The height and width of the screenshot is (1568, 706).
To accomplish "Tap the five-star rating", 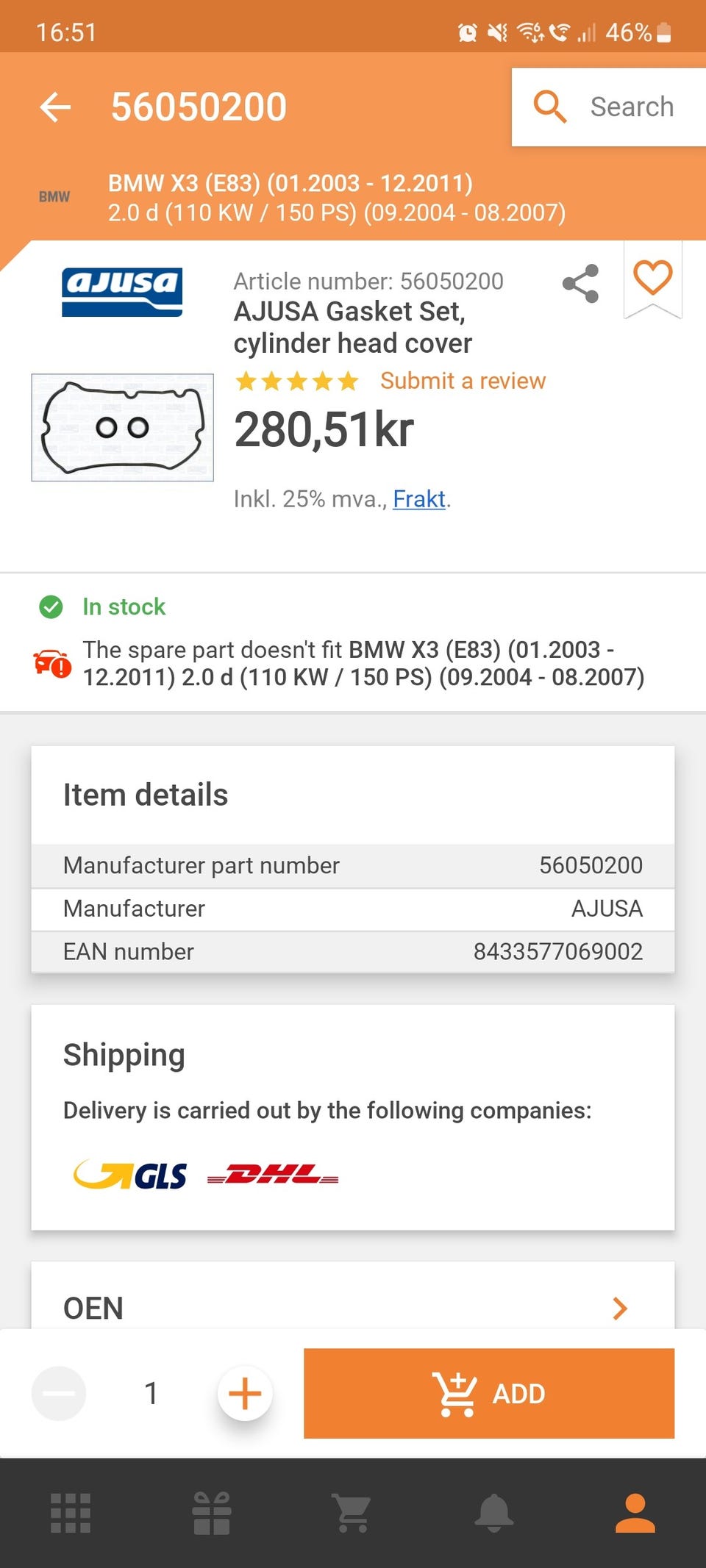I will [296, 382].
